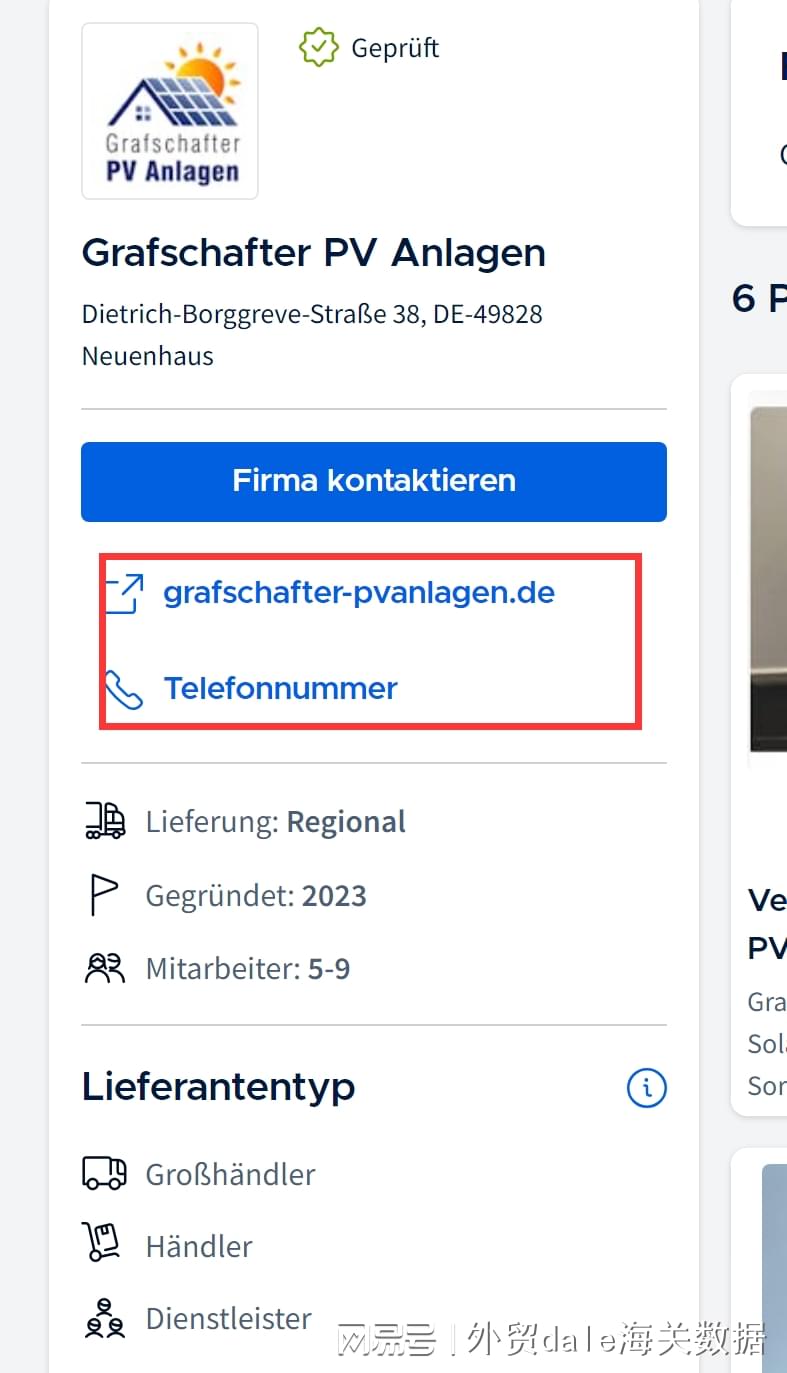Click the Händler hand-truck icon
The height and width of the screenshot is (1373, 787).
pos(103,1245)
